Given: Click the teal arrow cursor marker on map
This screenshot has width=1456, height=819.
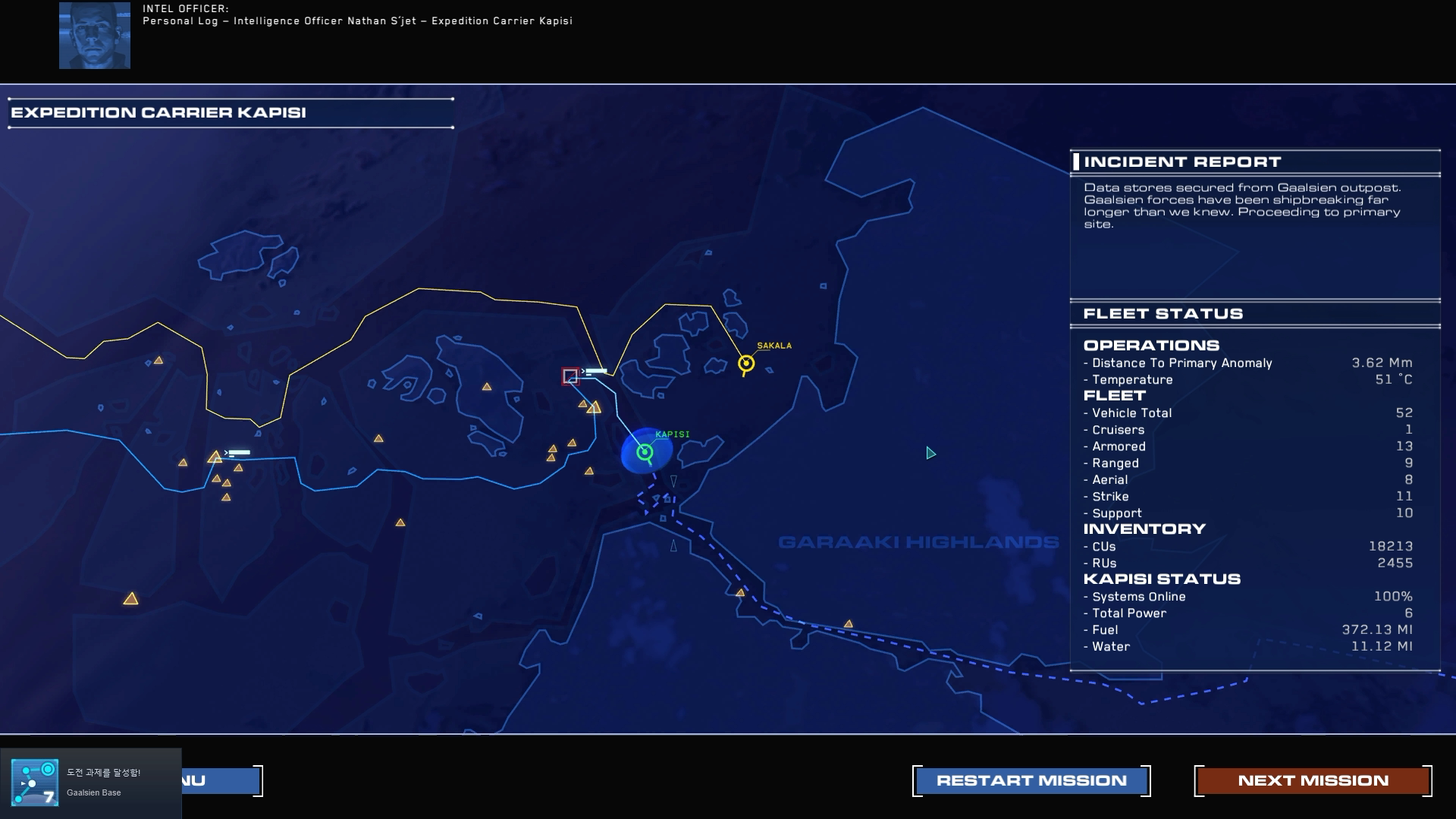Looking at the screenshot, I should coord(930,453).
